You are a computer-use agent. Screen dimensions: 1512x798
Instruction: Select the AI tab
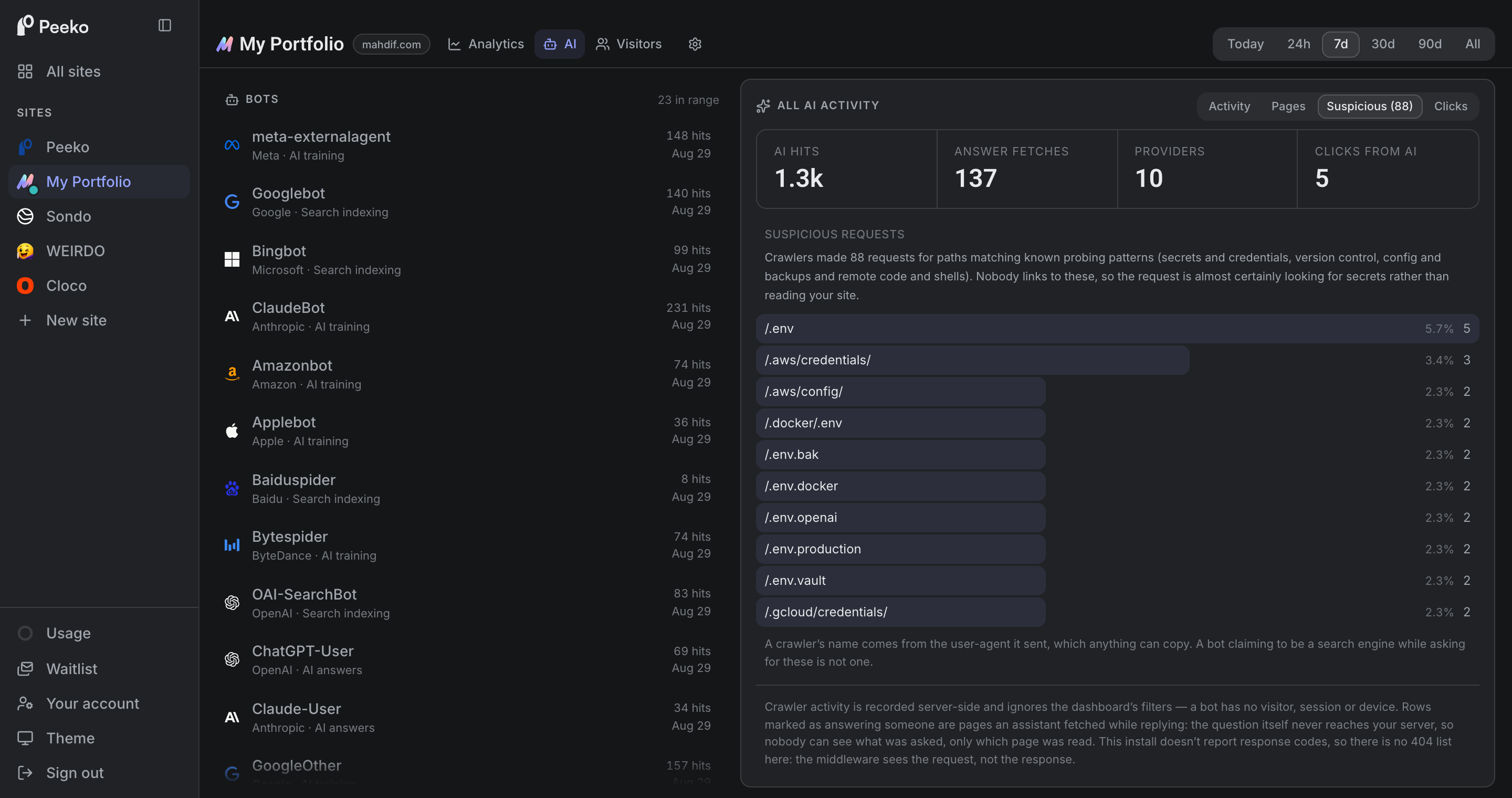(x=559, y=44)
